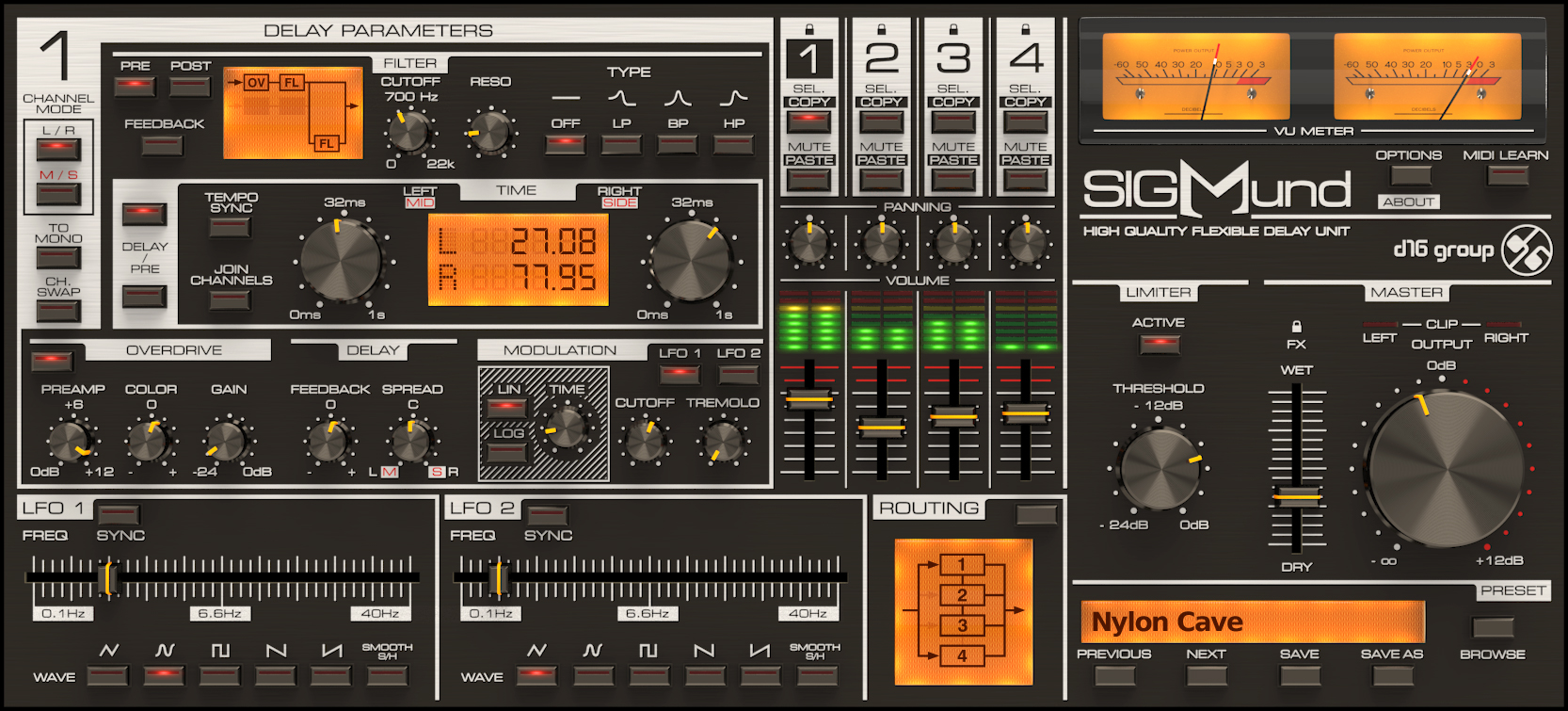The image size is (1568, 711).
Task: Disable the Limiter Active switch
Action: tap(1159, 344)
